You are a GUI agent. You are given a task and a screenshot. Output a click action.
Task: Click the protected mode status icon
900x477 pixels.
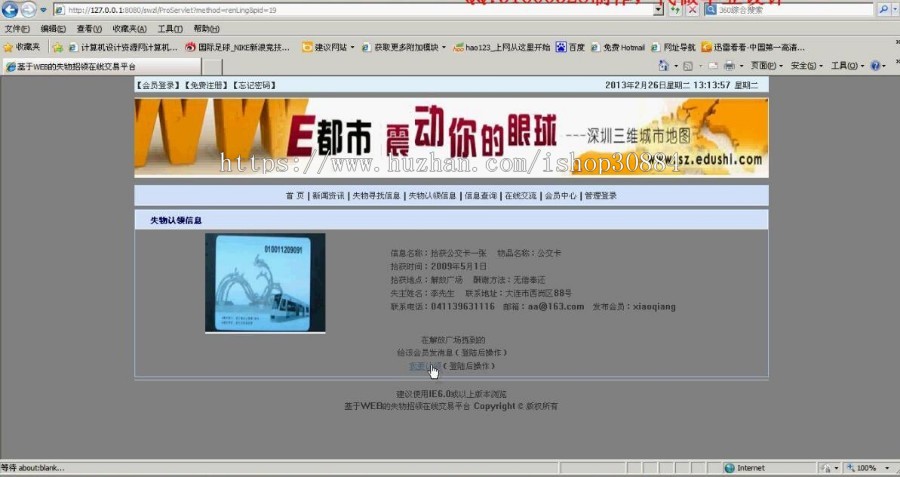click(827, 468)
